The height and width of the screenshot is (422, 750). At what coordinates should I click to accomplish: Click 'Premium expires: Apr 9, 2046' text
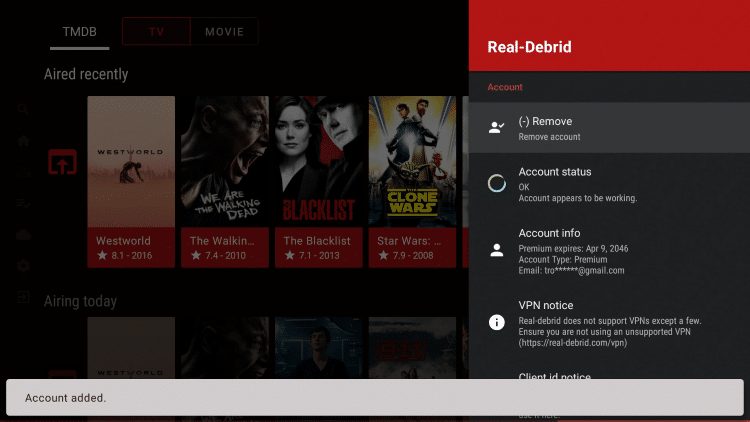pos(573,248)
